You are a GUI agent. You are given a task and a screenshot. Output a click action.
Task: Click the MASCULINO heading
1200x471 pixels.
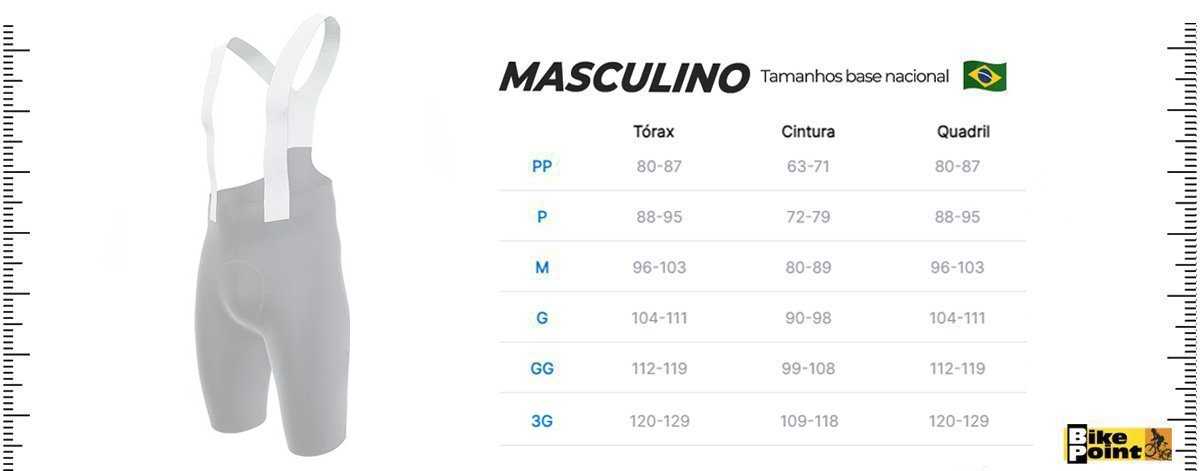624,77
